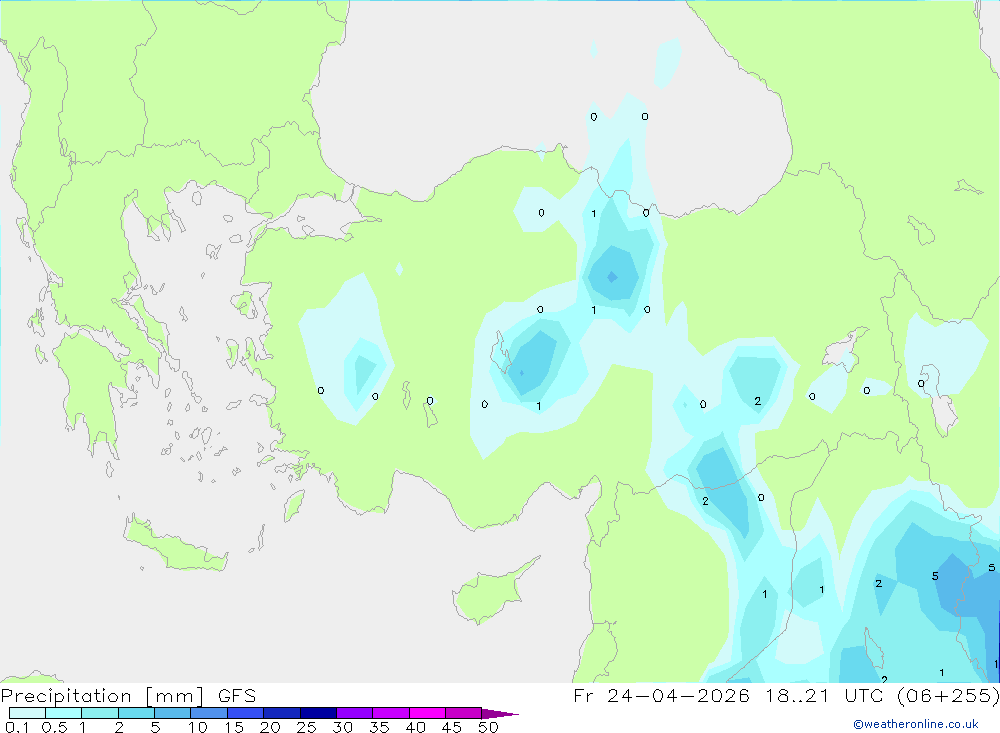Screen dimensions: 1000x733
Task: Select the 20–25 mm legend color swatch
Action: click(x=281, y=713)
